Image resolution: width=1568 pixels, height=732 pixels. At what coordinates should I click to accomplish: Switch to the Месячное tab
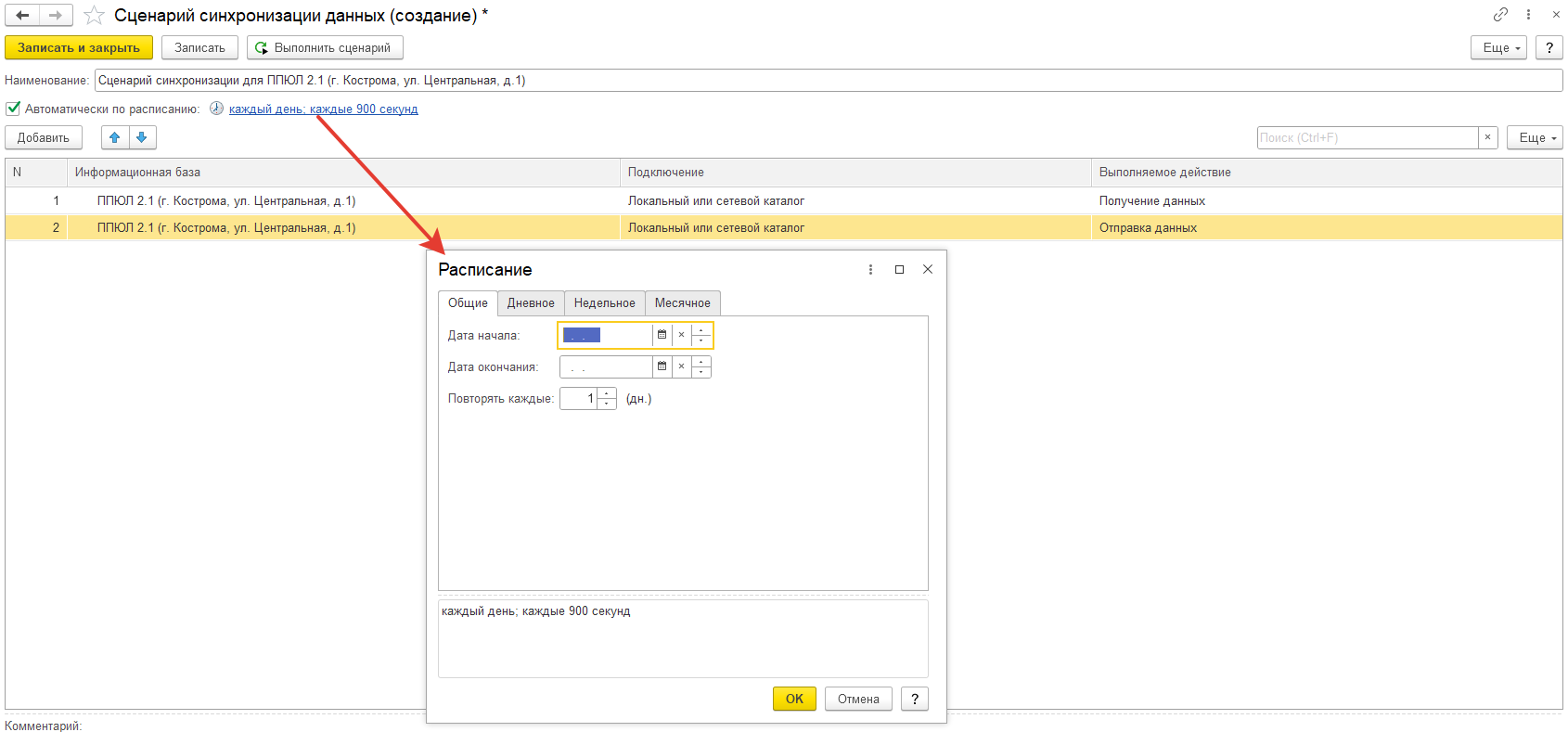click(683, 302)
